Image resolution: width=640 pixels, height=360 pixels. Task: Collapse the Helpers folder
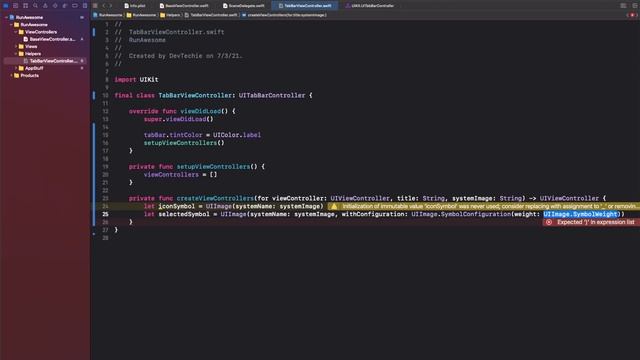tap(16, 54)
